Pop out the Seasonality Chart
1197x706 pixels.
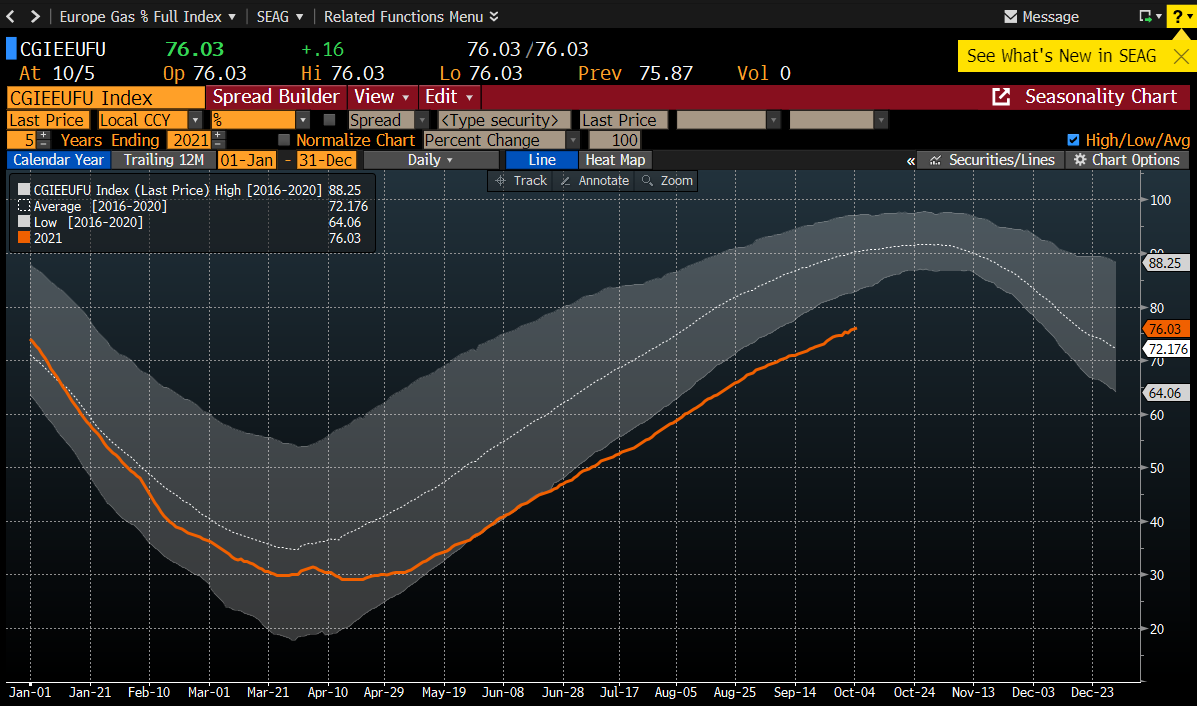[x=1000, y=97]
